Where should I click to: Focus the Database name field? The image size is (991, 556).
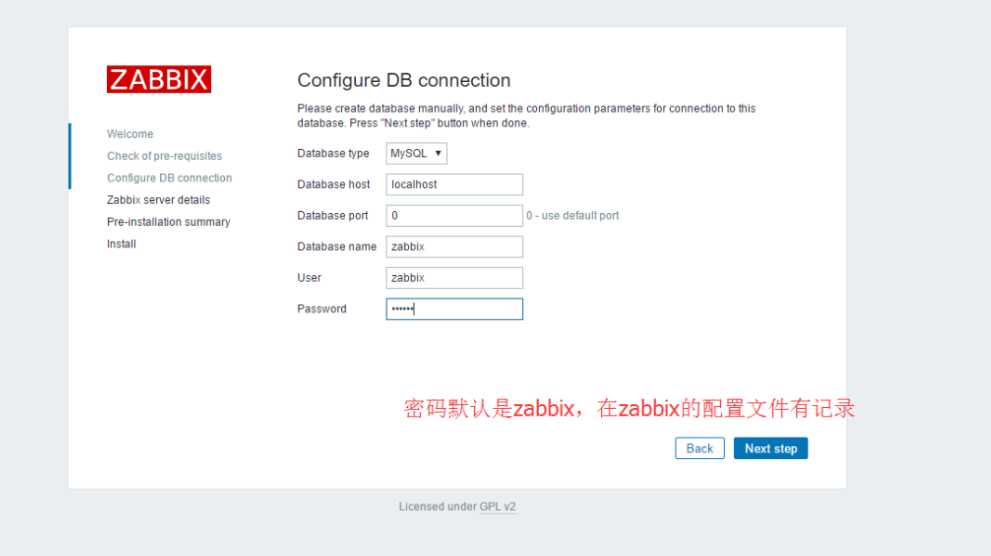point(454,246)
